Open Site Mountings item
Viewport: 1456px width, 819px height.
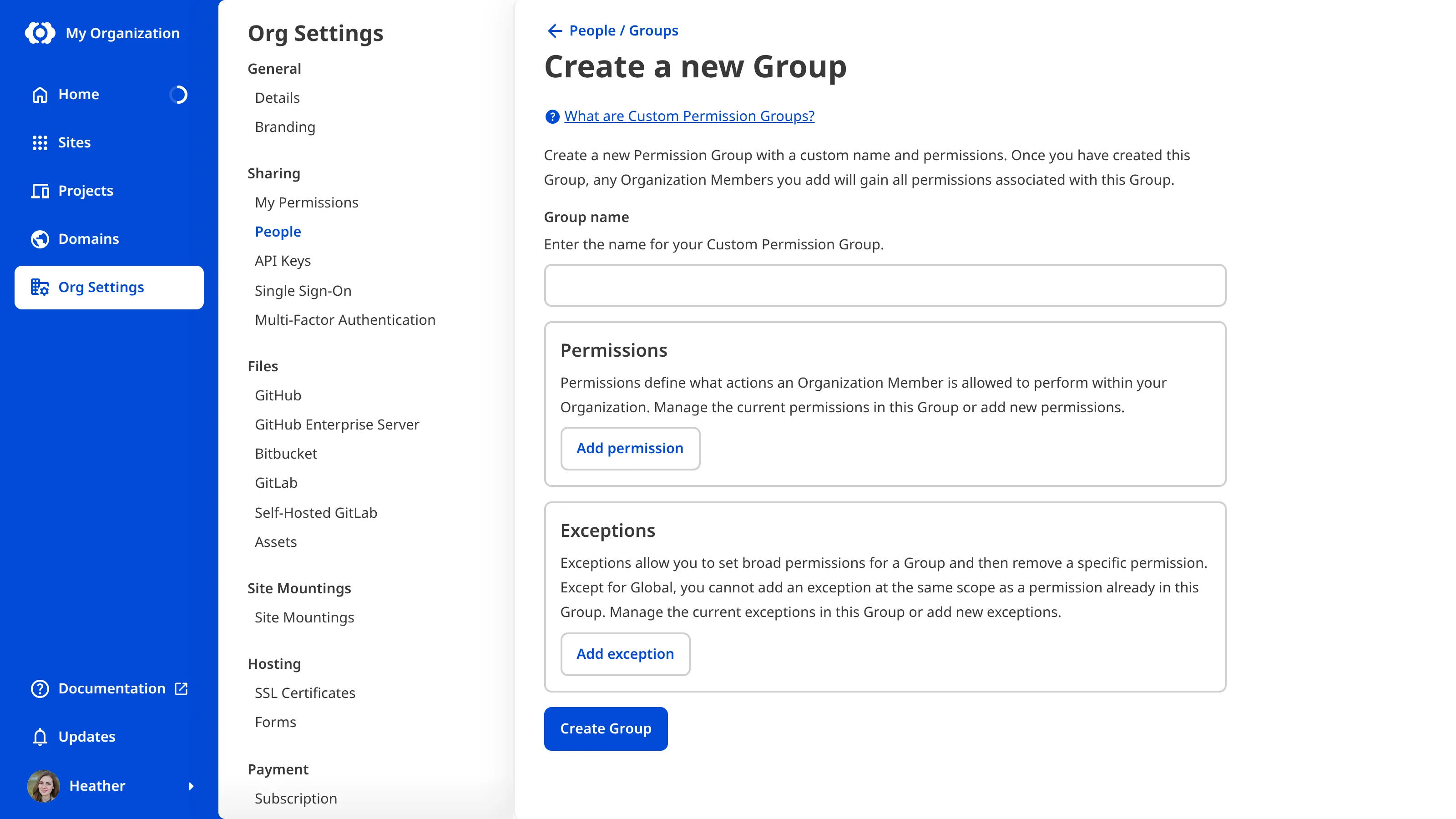click(x=304, y=617)
